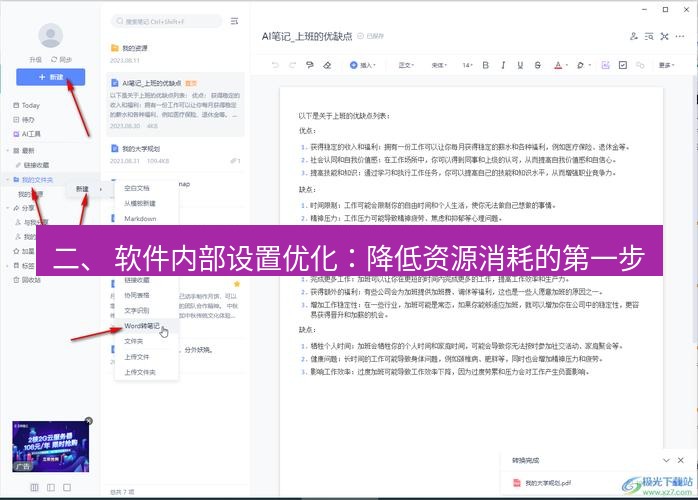Select the format painter tool
Viewport: 698px width, 500px height.
[x=310, y=65]
